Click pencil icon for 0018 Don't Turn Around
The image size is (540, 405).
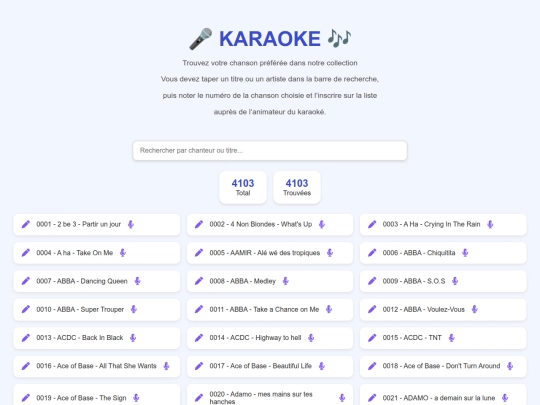372,366
